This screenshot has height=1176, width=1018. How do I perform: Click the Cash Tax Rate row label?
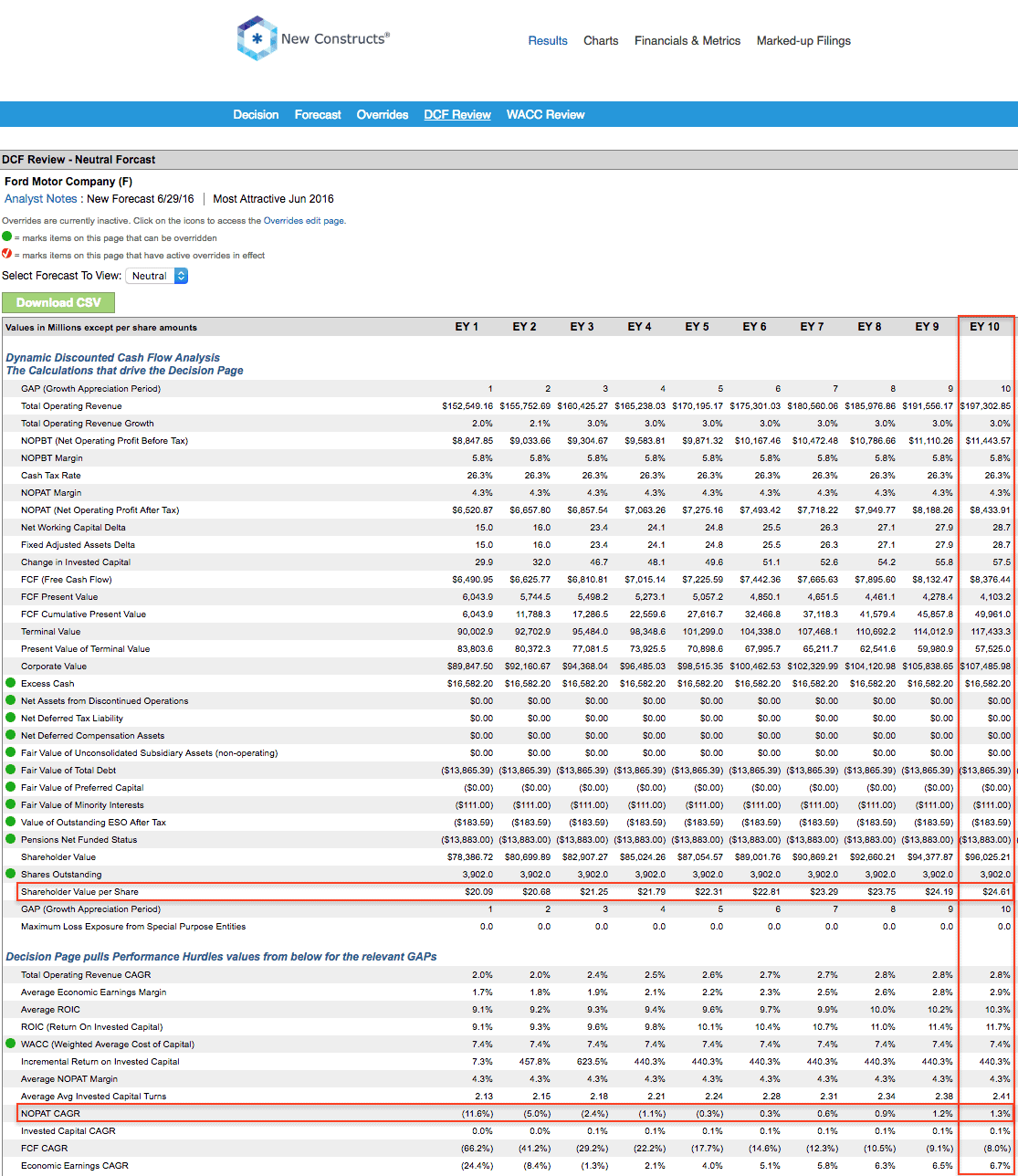tap(51, 475)
